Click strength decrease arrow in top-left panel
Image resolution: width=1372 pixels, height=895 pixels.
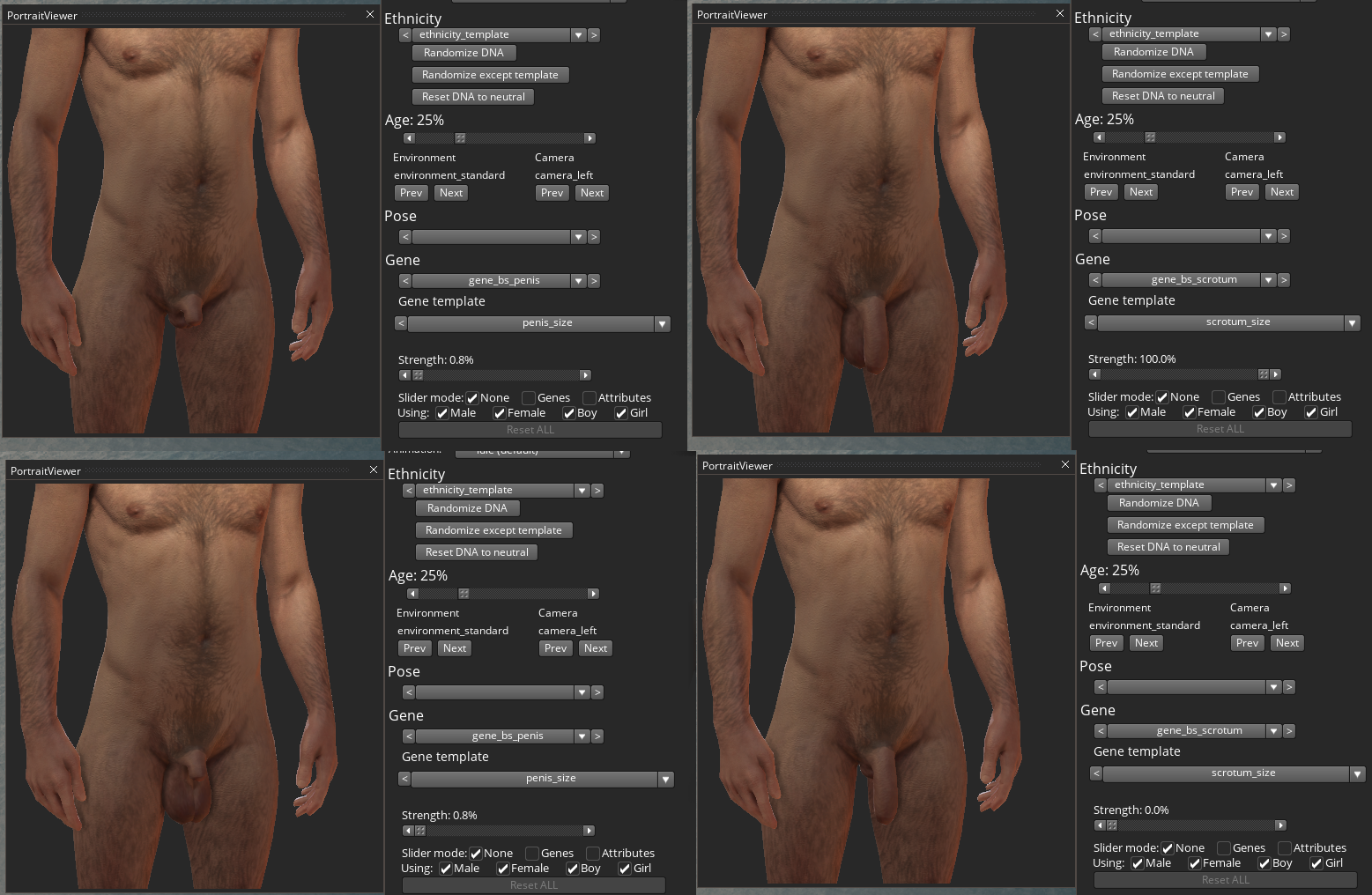pyautogui.click(x=405, y=375)
